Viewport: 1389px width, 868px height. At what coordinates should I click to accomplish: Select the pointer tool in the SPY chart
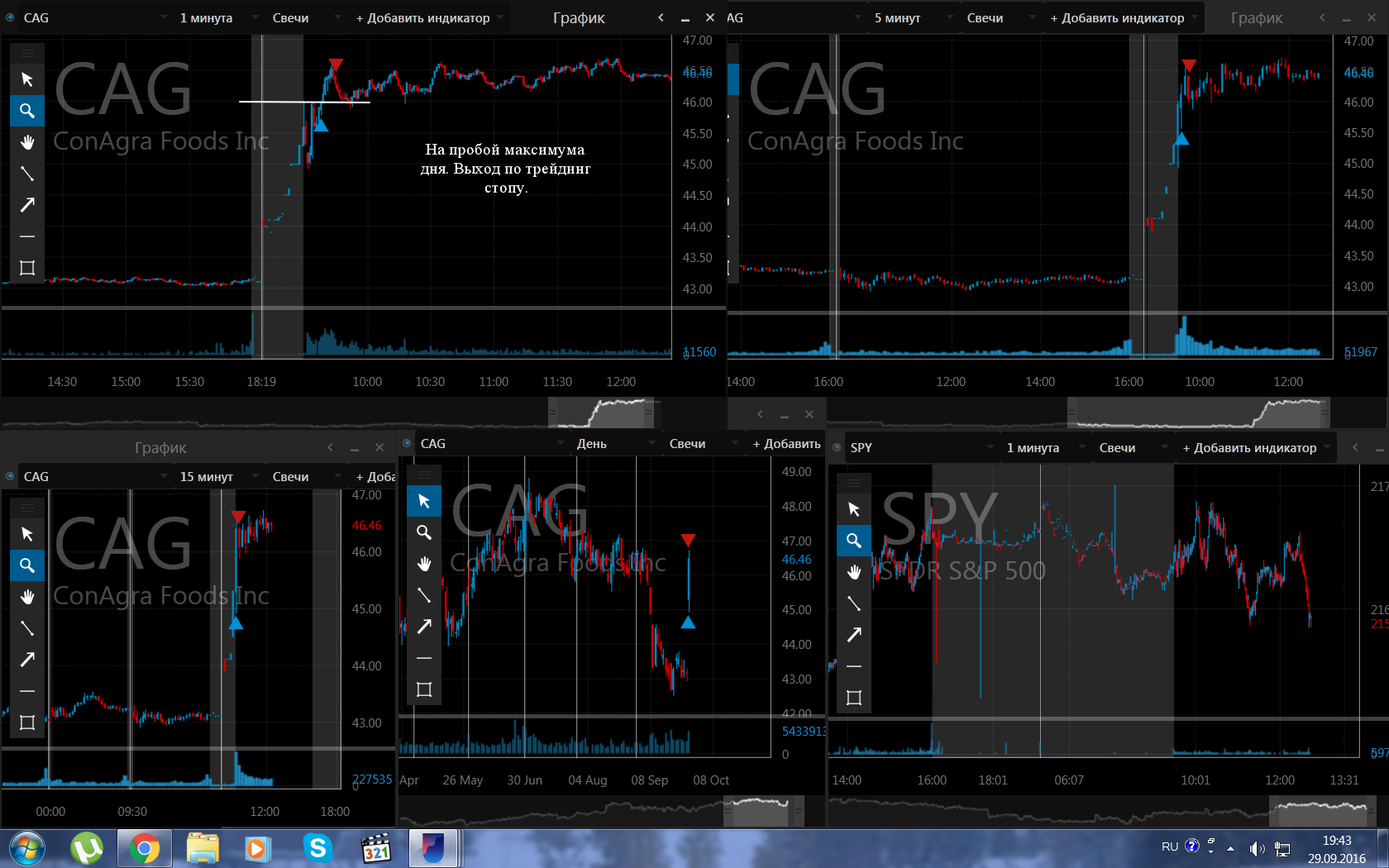pyautogui.click(x=854, y=509)
